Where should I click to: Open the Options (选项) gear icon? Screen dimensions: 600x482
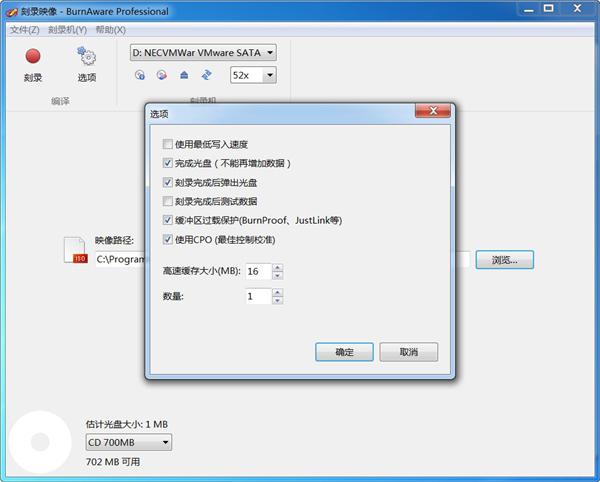tap(87, 64)
